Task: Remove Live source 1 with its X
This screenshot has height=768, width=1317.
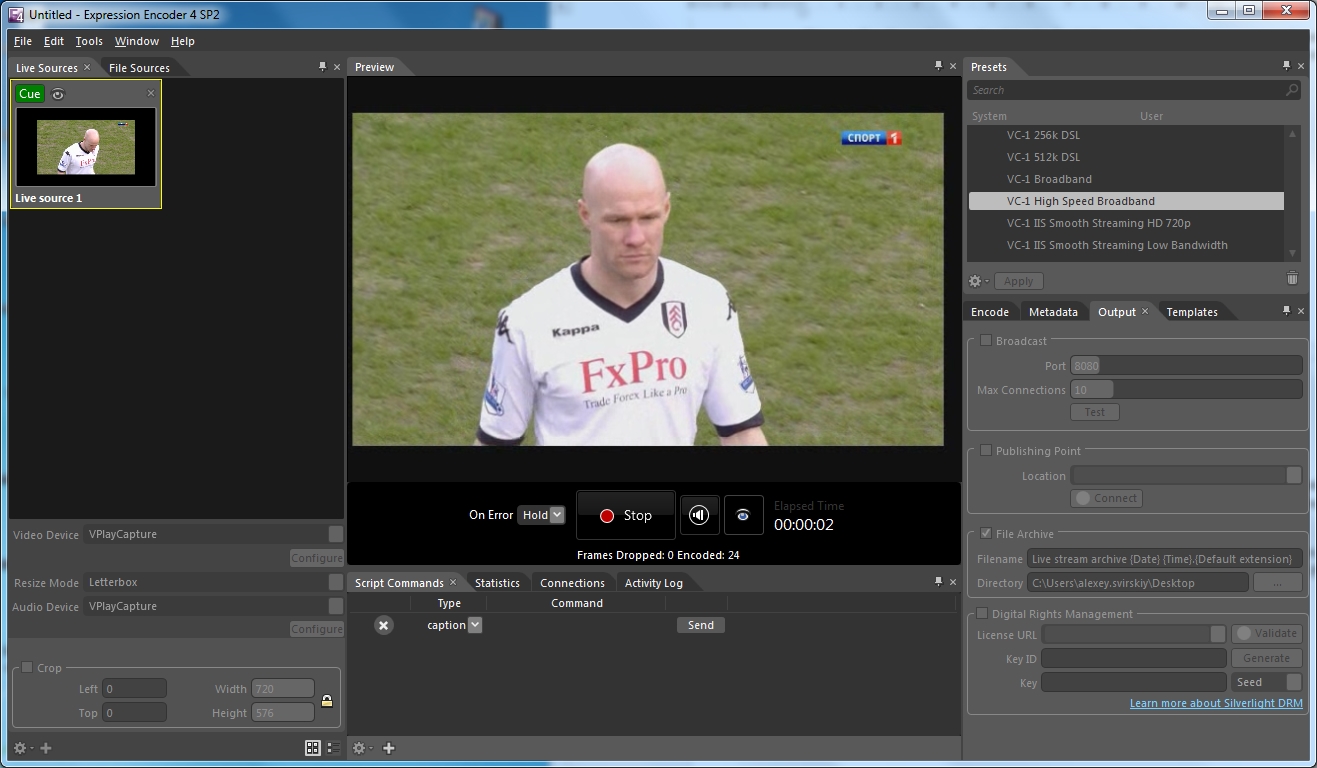Action: click(151, 93)
